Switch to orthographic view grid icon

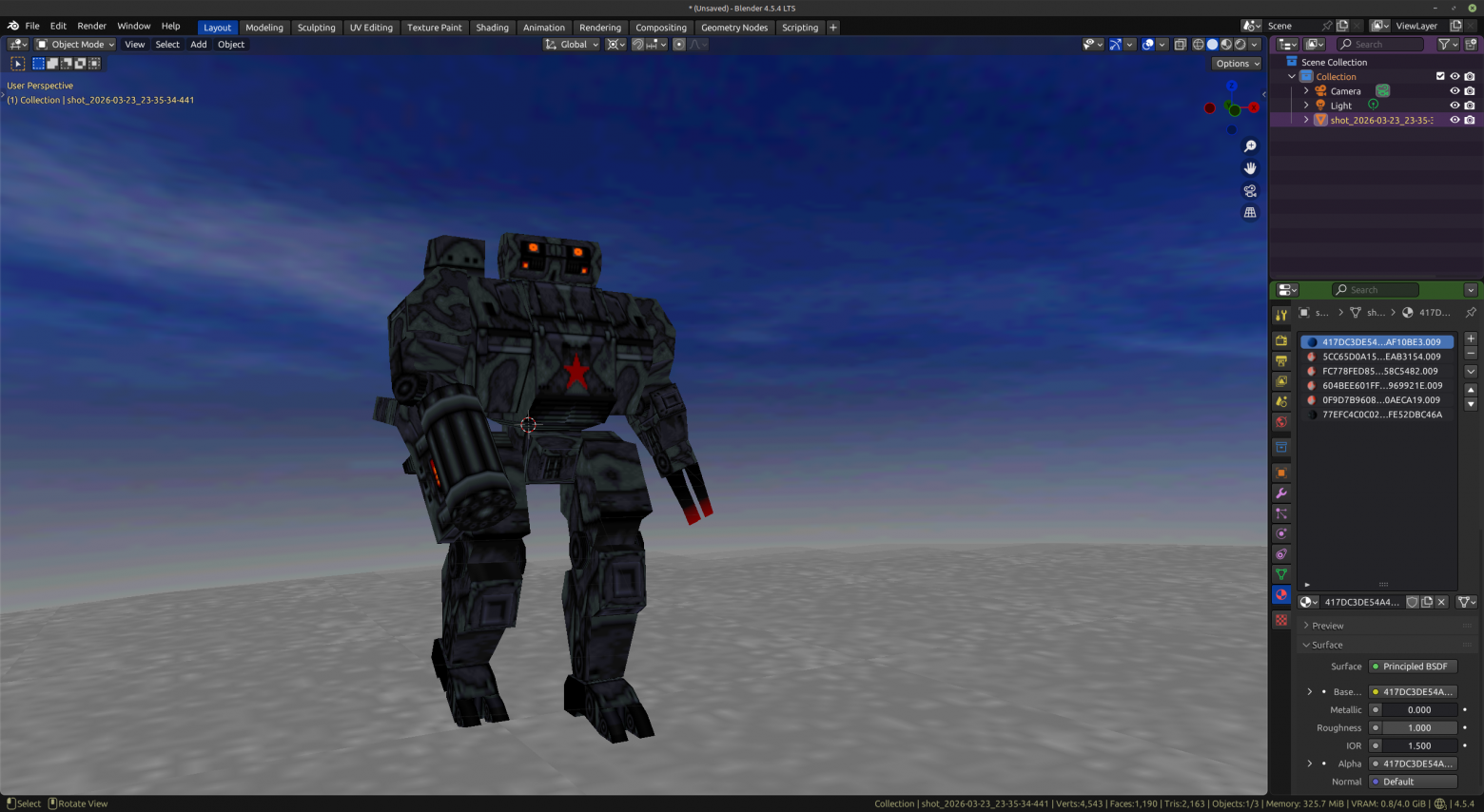(1250, 213)
